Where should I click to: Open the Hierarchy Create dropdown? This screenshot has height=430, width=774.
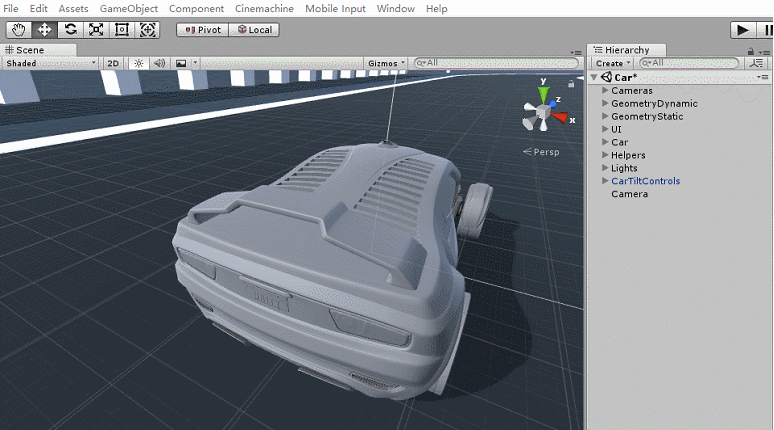613,63
